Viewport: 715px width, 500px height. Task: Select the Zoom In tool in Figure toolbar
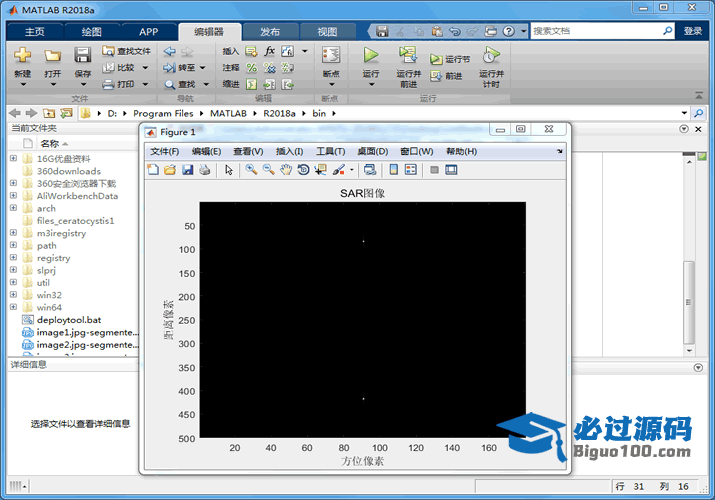click(x=251, y=170)
